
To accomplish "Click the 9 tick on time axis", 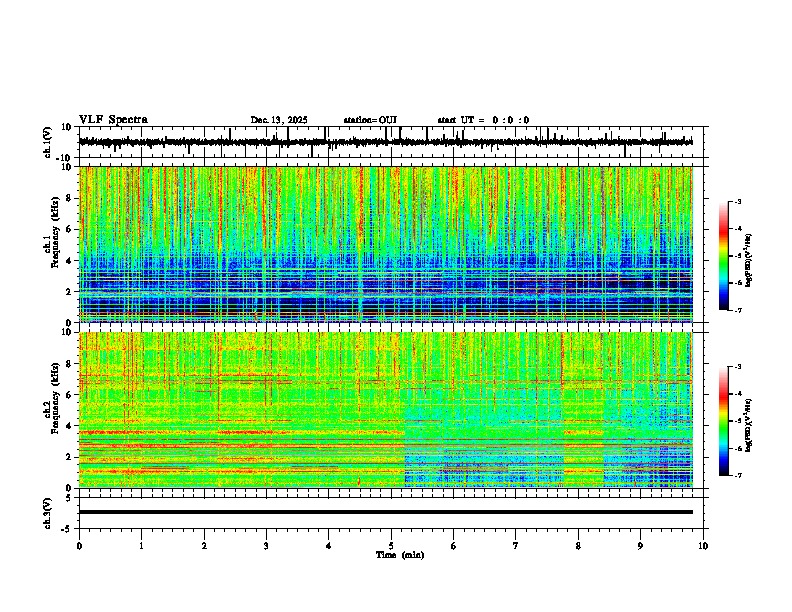I will [640, 546].
